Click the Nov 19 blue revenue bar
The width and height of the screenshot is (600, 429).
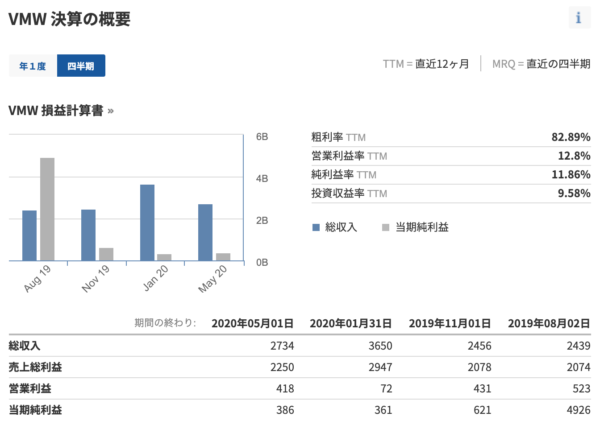(88, 235)
